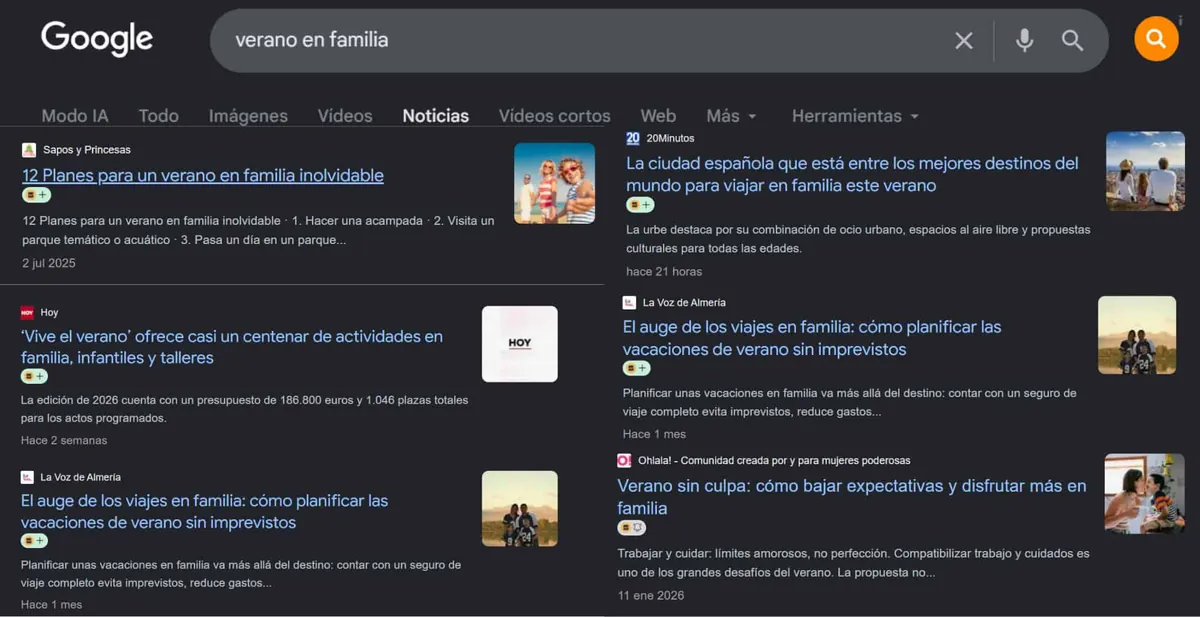Viewport: 1200px width, 617px height.
Task: Open '12 Planes para un verano en familia inolvidable'
Action: click(x=203, y=175)
